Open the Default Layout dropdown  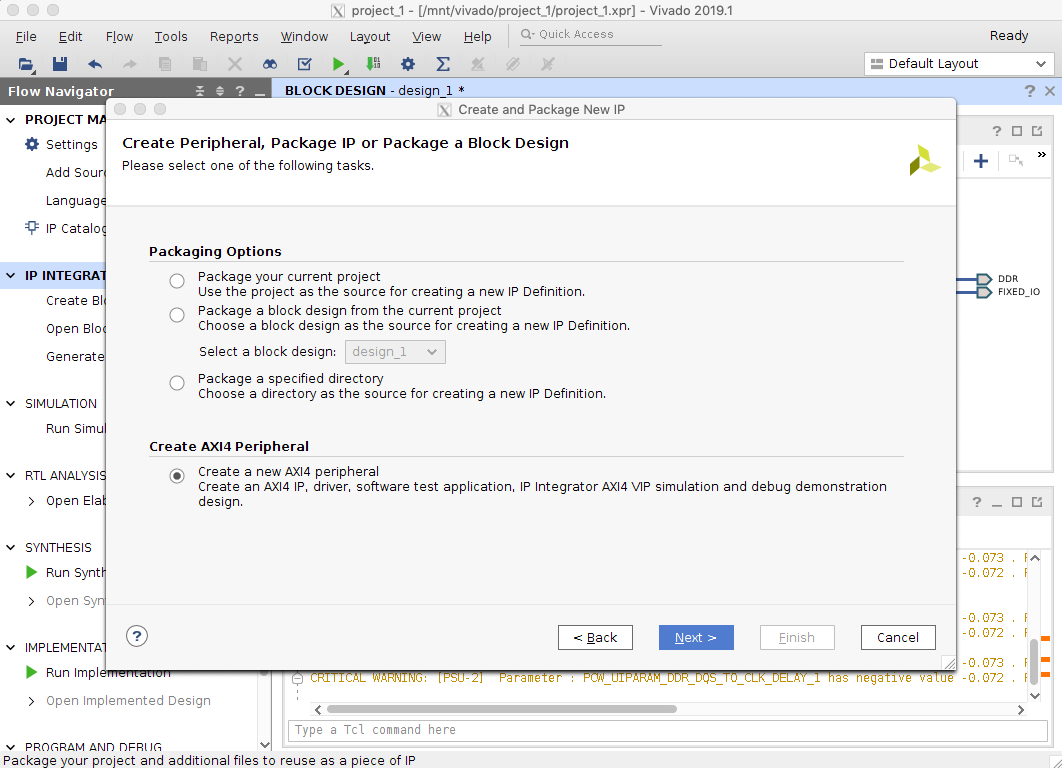(959, 64)
